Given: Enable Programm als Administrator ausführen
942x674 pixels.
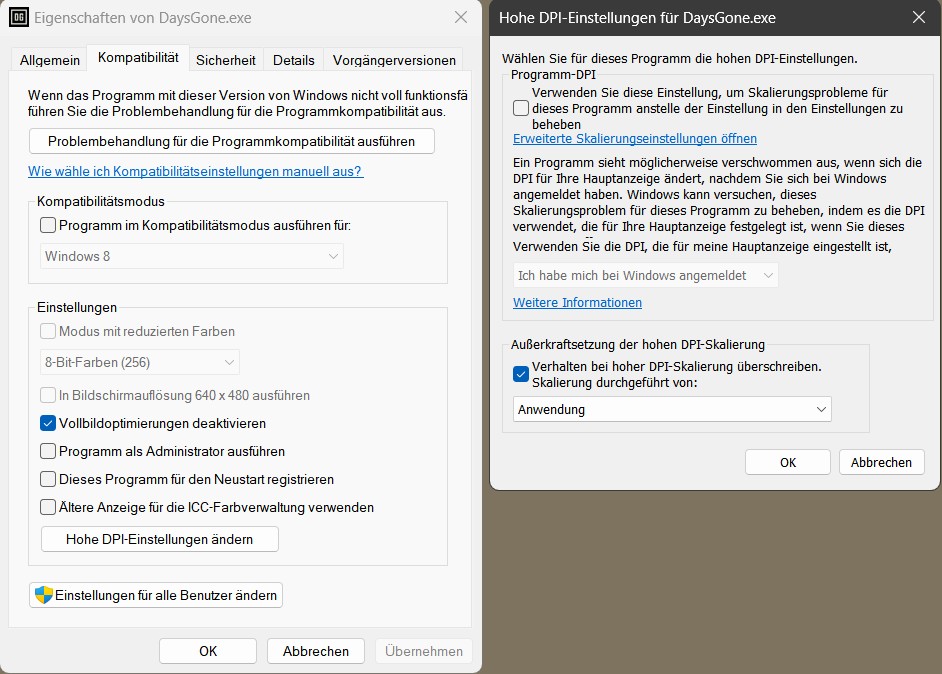Looking at the screenshot, I should point(48,451).
